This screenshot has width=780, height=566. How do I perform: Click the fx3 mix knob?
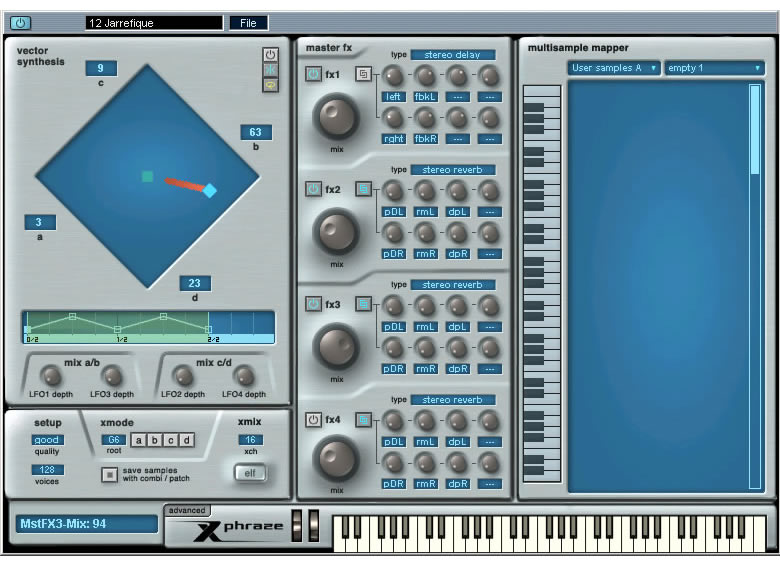(336, 347)
